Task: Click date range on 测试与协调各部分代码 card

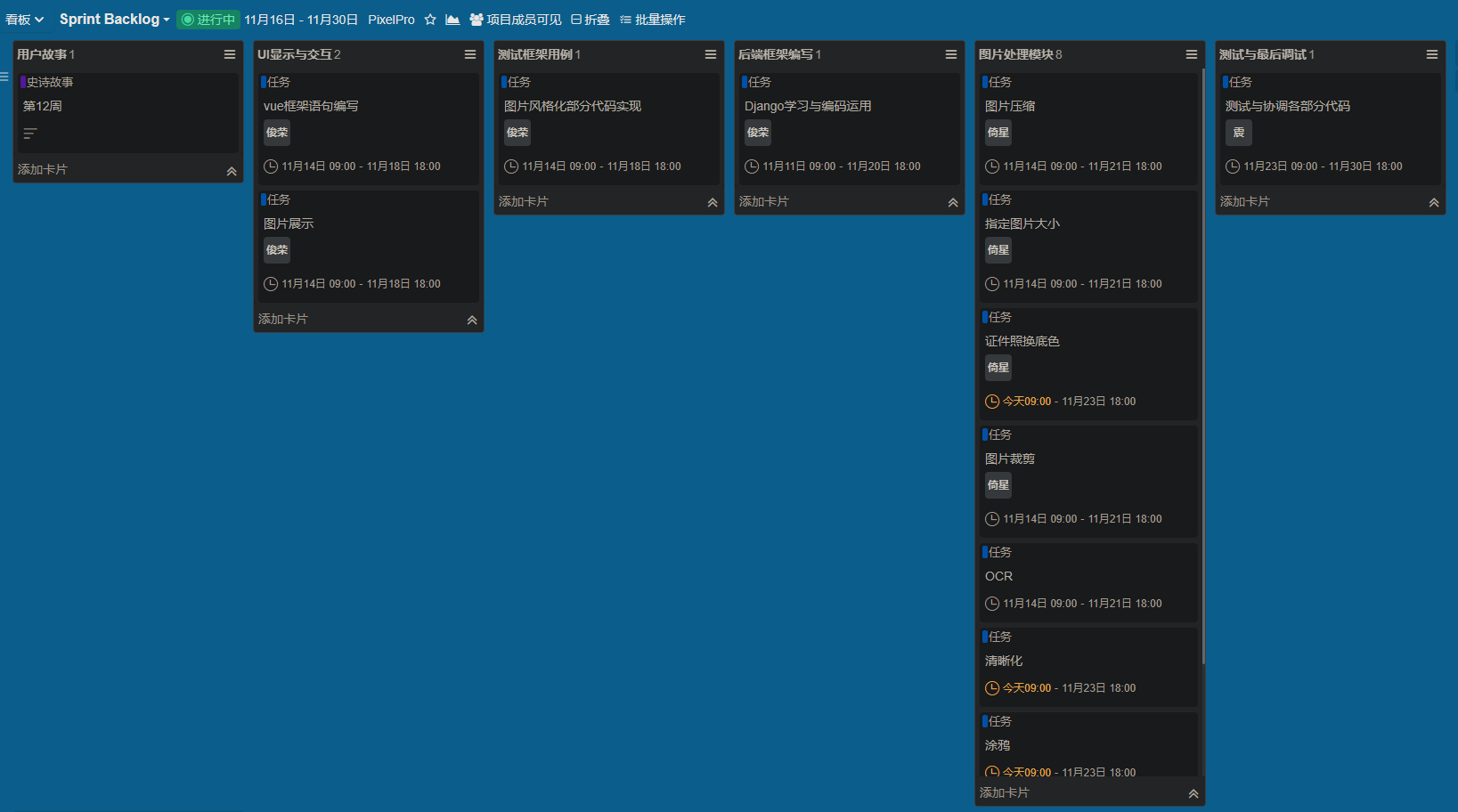Action: coord(1323,166)
